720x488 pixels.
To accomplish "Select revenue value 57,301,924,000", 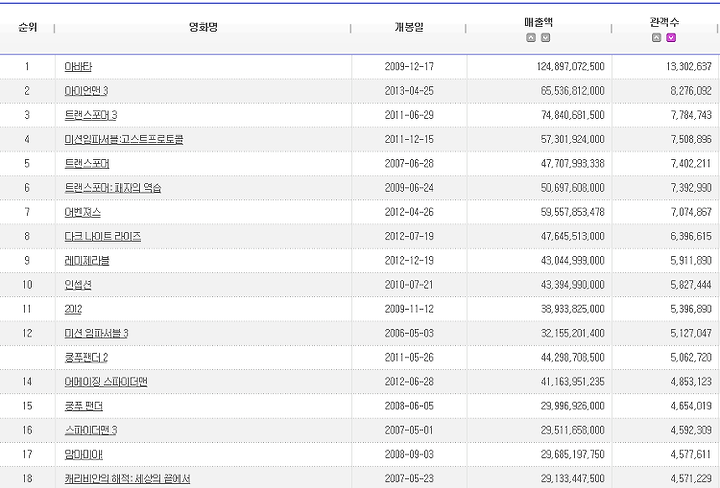I will pos(573,140).
